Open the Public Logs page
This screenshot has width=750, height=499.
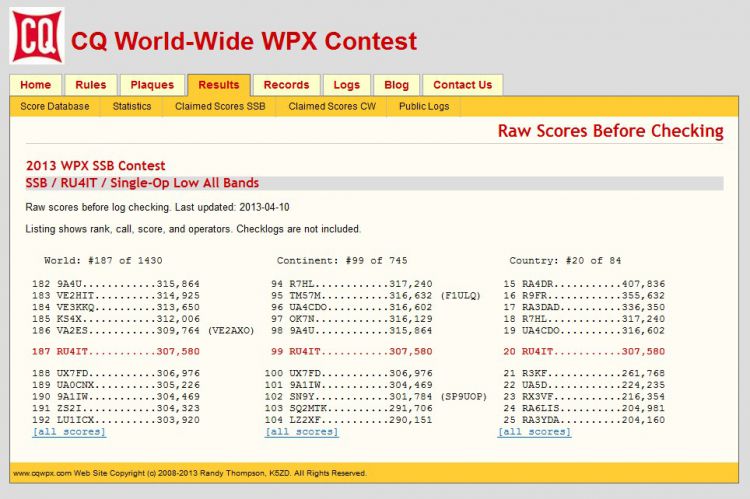(424, 107)
